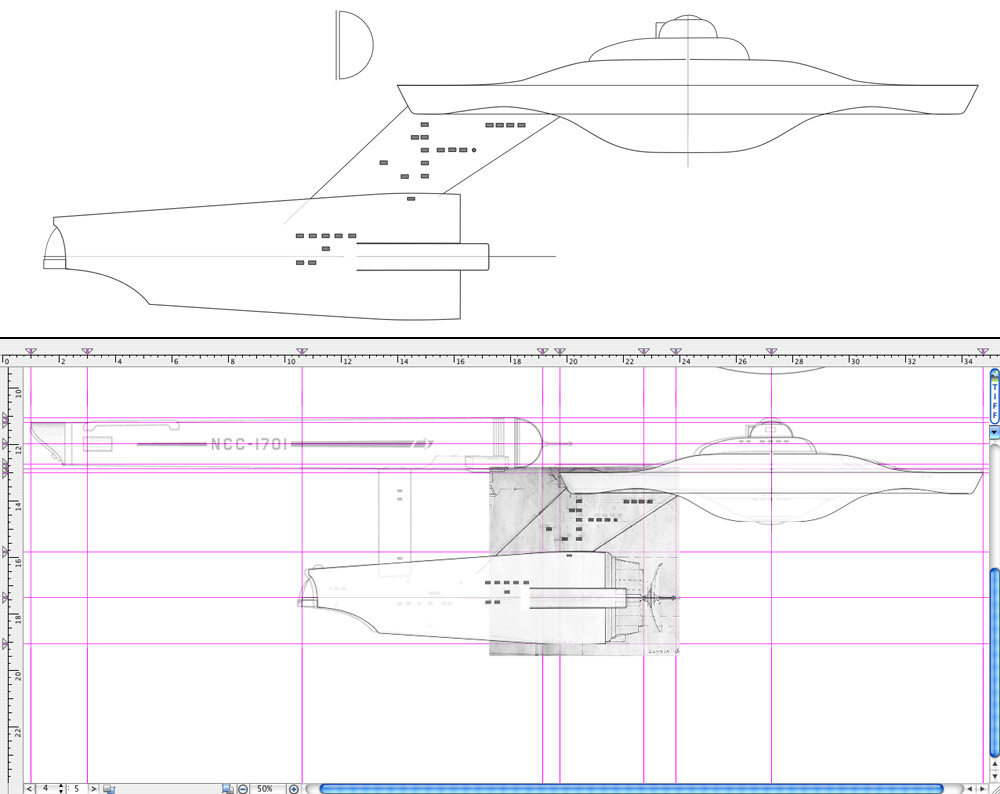Go to next page with right arrow
1000x794 pixels.
coord(93,789)
